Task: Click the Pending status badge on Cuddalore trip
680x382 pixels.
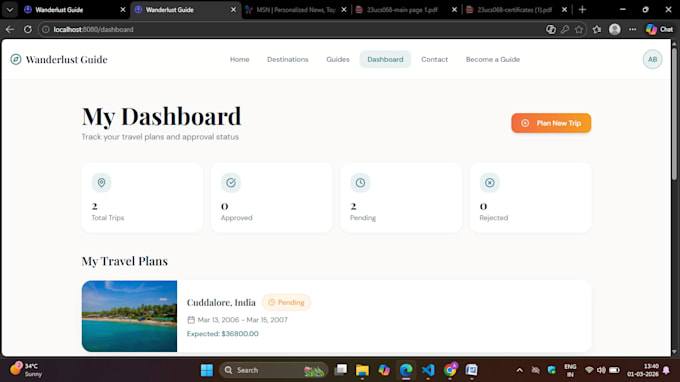Action: click(286, 302)
